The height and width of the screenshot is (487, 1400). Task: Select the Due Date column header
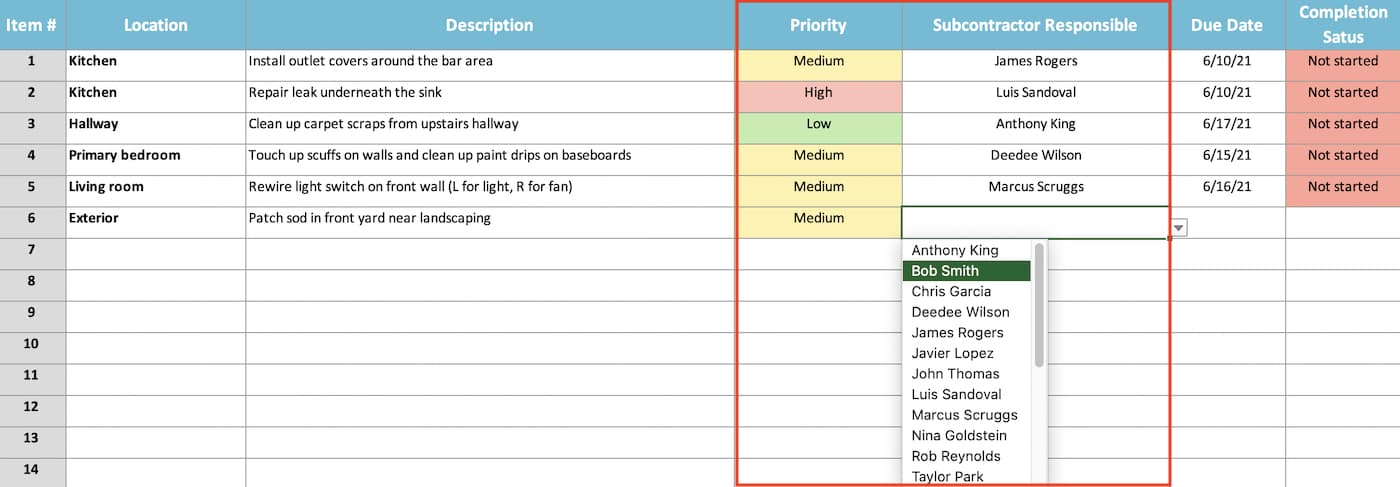pos(1227,25)
